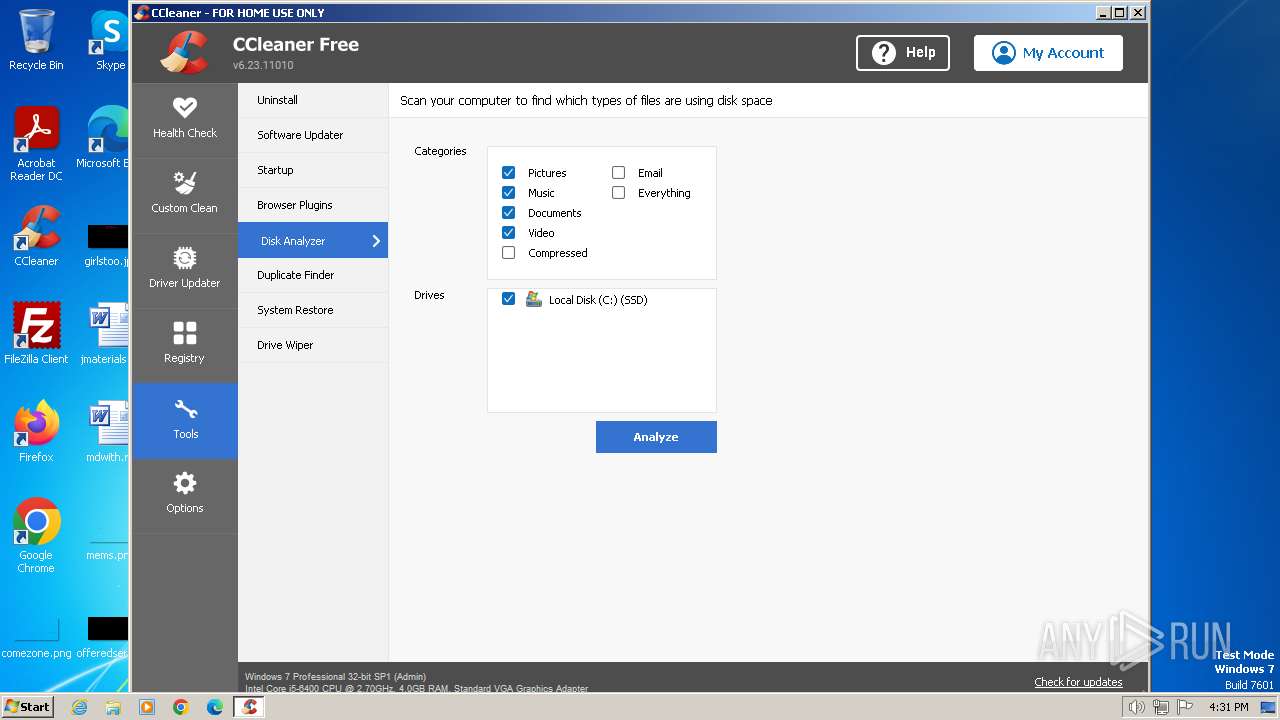
Task: Click the v6.23.11010 version text
Action: [263, 65]
